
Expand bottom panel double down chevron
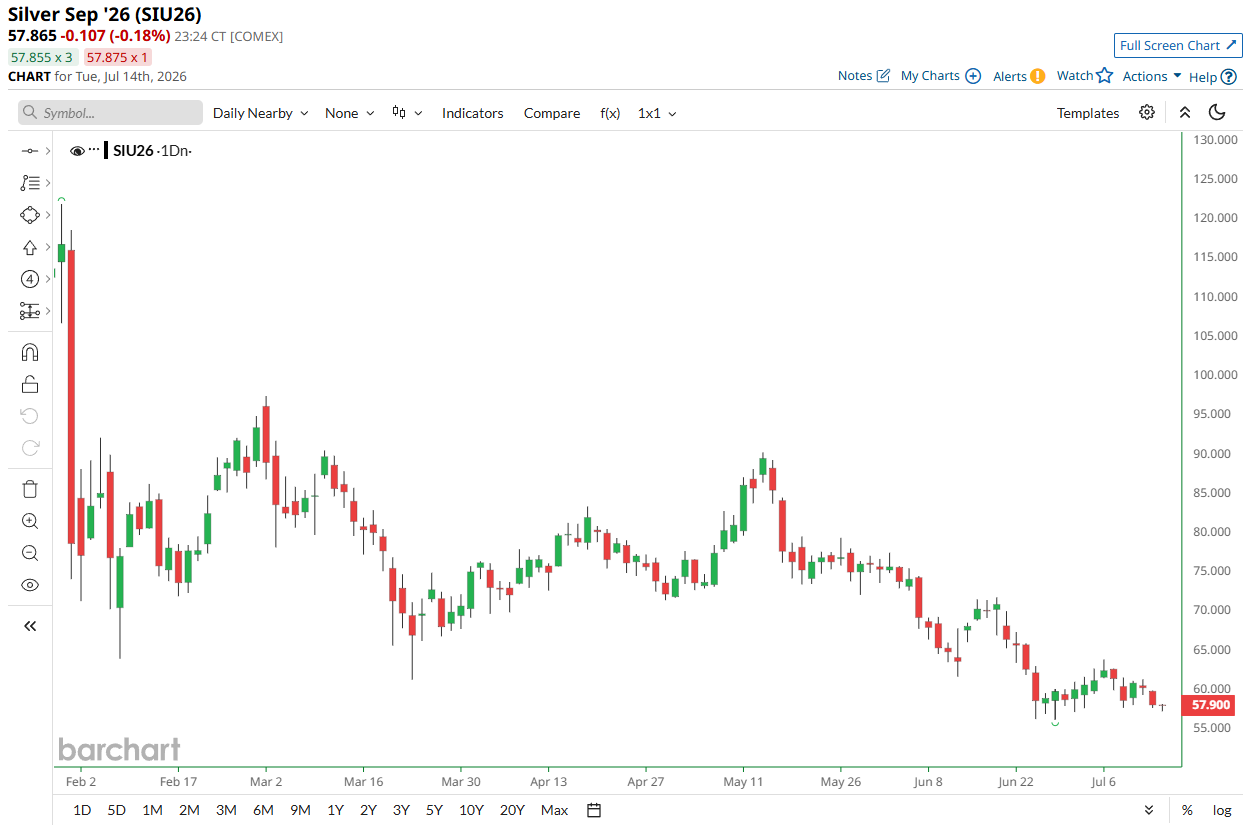(x=1149, y=810)
